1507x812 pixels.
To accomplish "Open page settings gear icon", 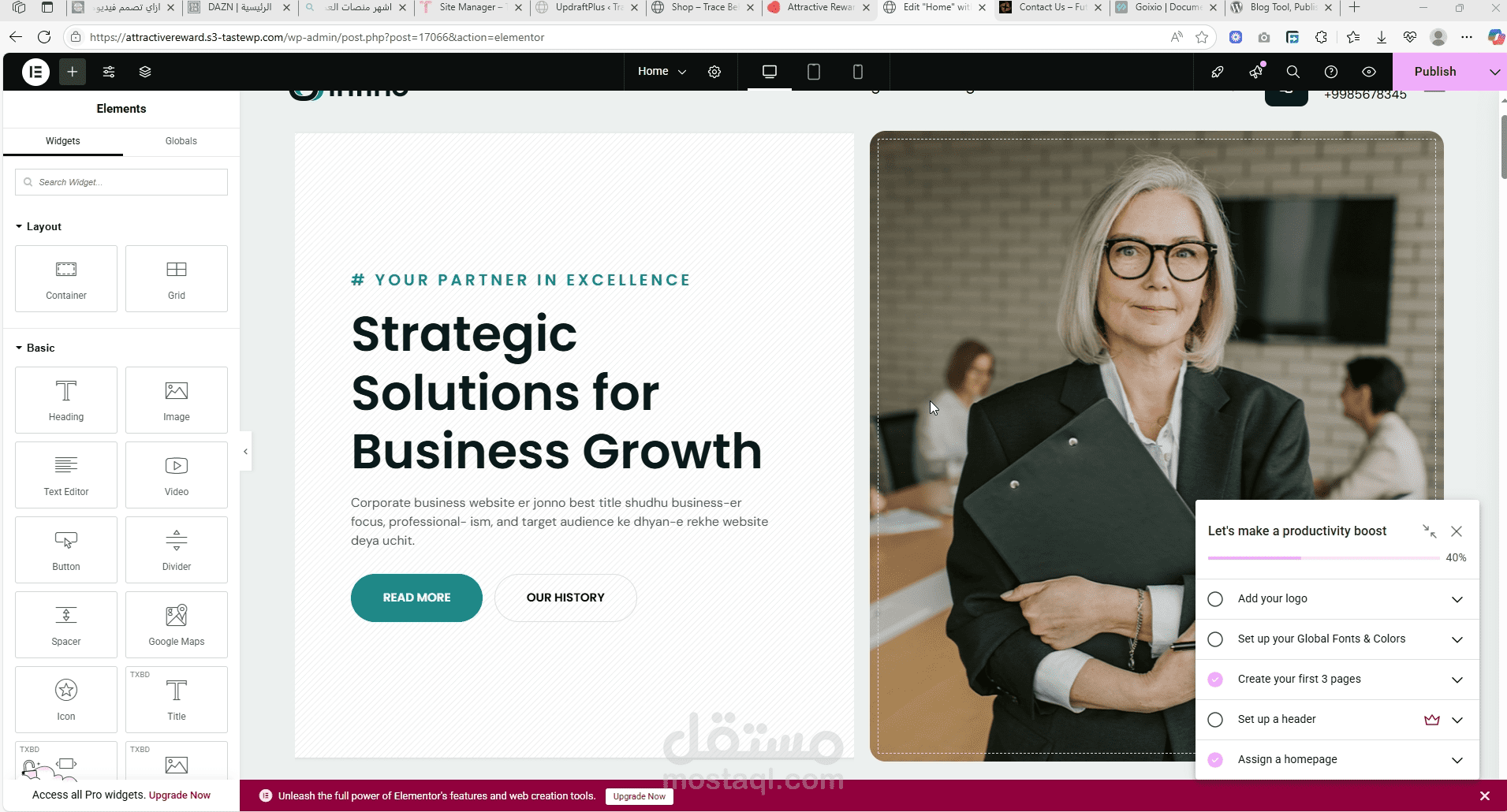I will (x=714, y=72).
